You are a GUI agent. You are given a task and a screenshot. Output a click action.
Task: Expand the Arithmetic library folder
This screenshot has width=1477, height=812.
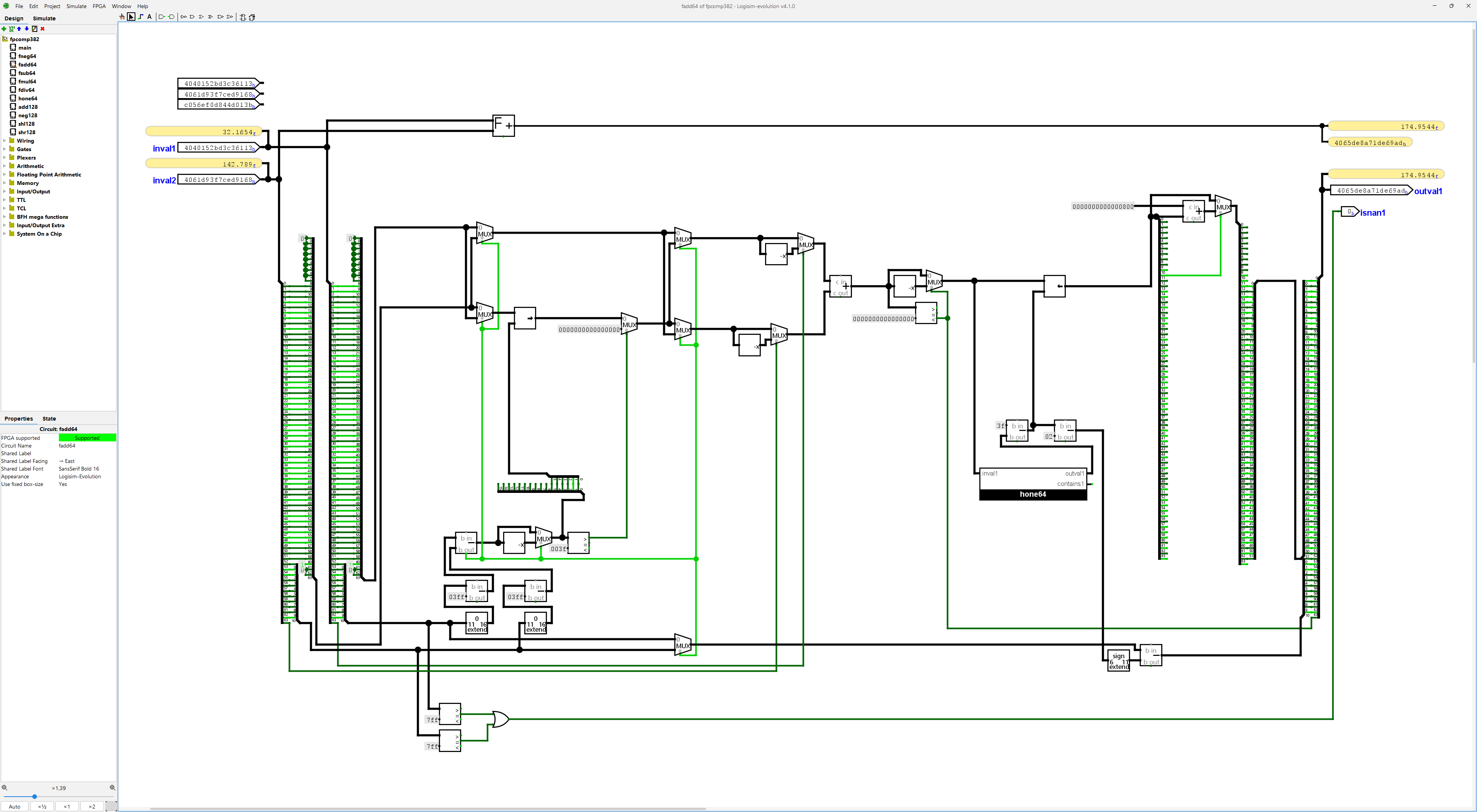click(5, 166)
